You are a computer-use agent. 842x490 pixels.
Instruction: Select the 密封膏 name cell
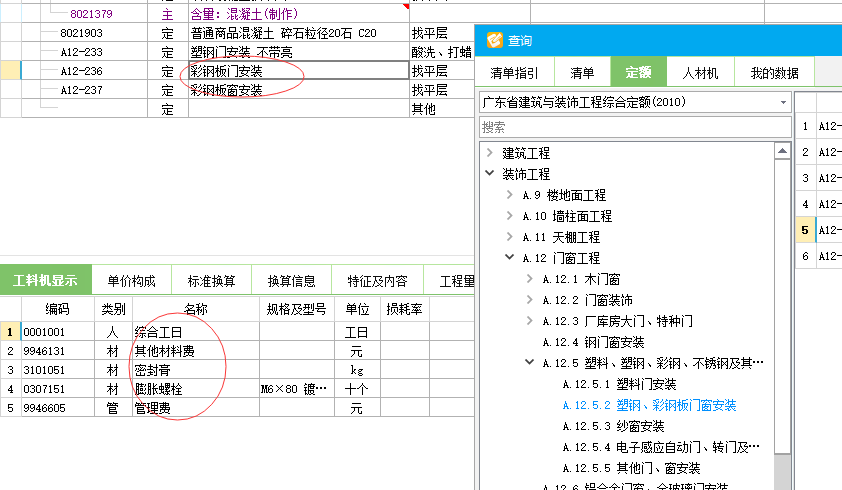(196, 370)
